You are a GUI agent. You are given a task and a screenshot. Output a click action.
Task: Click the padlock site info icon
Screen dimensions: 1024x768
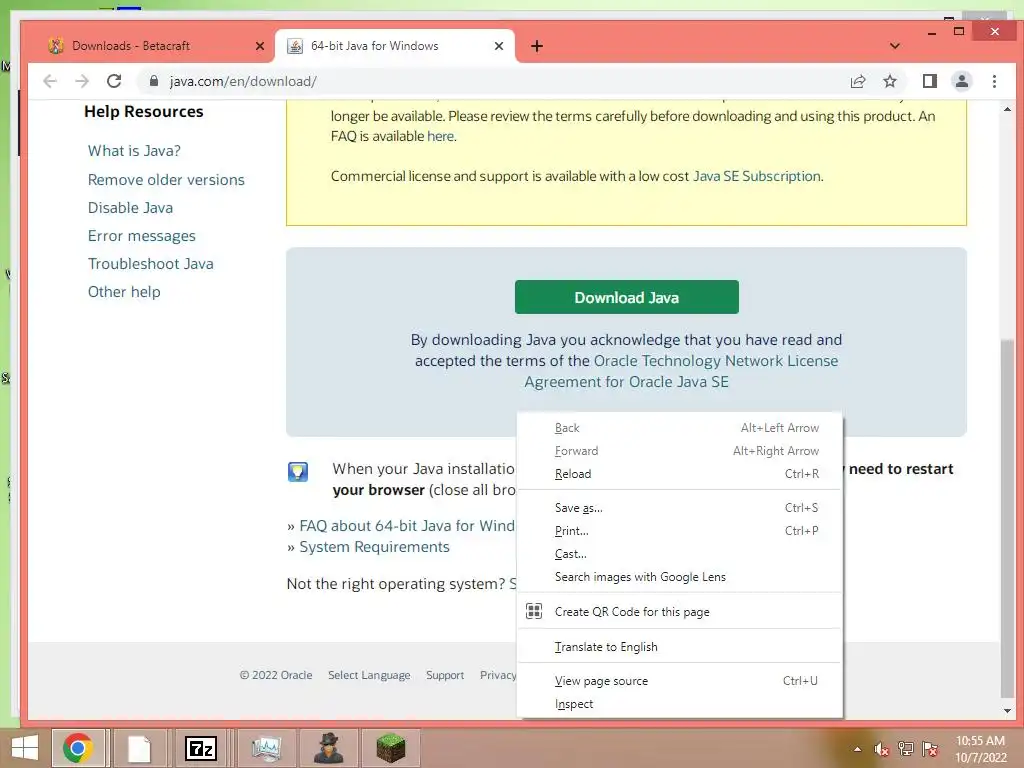(x=153, y=81)
